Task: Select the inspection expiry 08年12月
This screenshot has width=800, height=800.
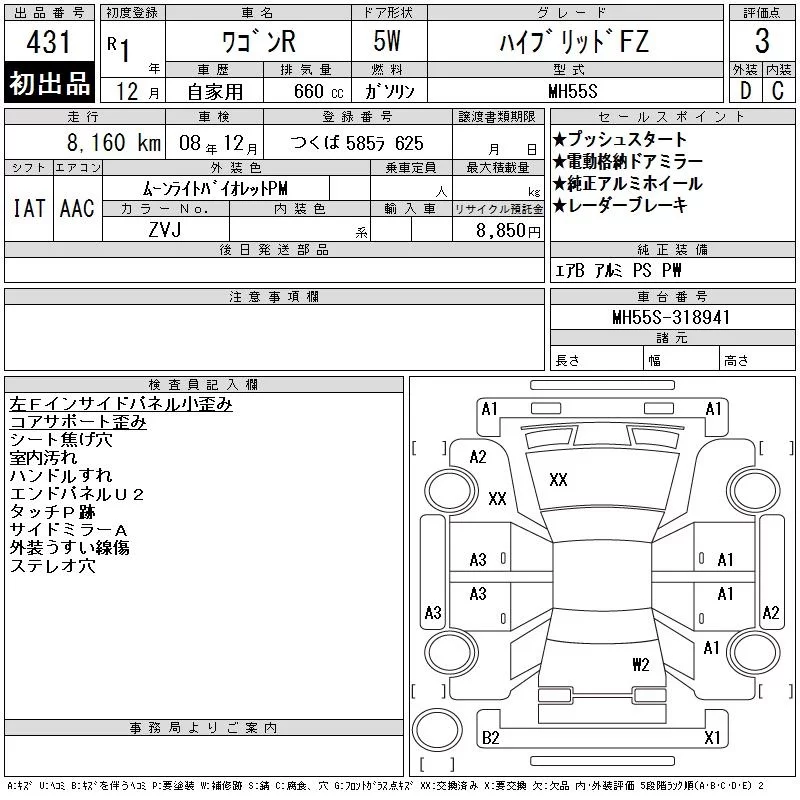Action: (218, 144)
